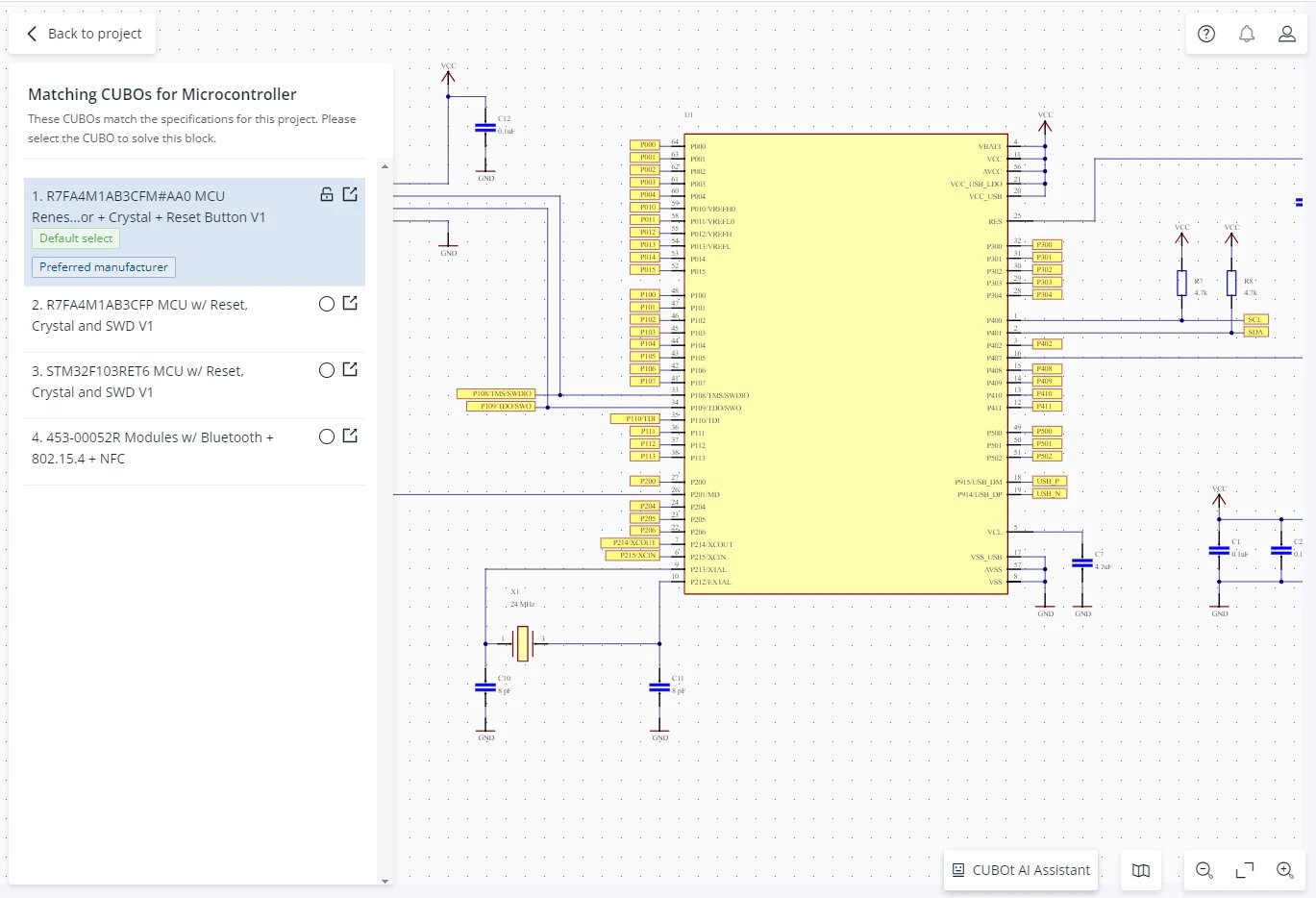Click the Matching CUBOs for Microcontroller heading
The image size is (1316, 898).
[162, 94]
